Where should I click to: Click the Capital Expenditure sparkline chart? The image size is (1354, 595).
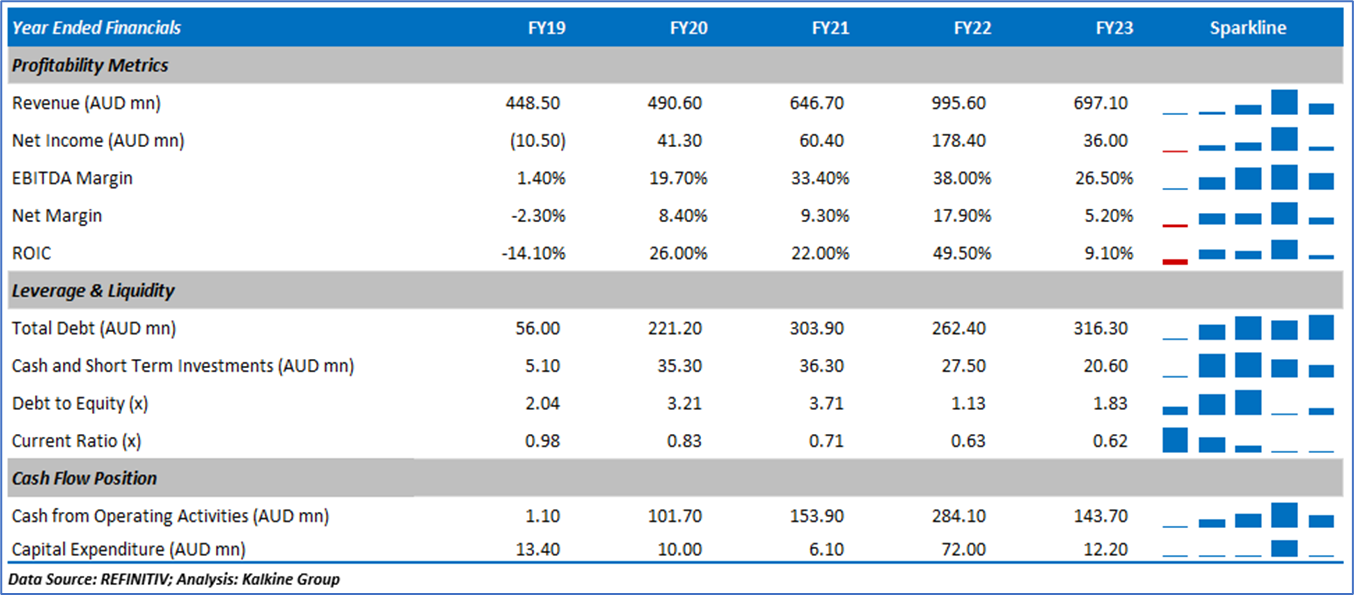pyautogui.click(x=1248, y=548)
